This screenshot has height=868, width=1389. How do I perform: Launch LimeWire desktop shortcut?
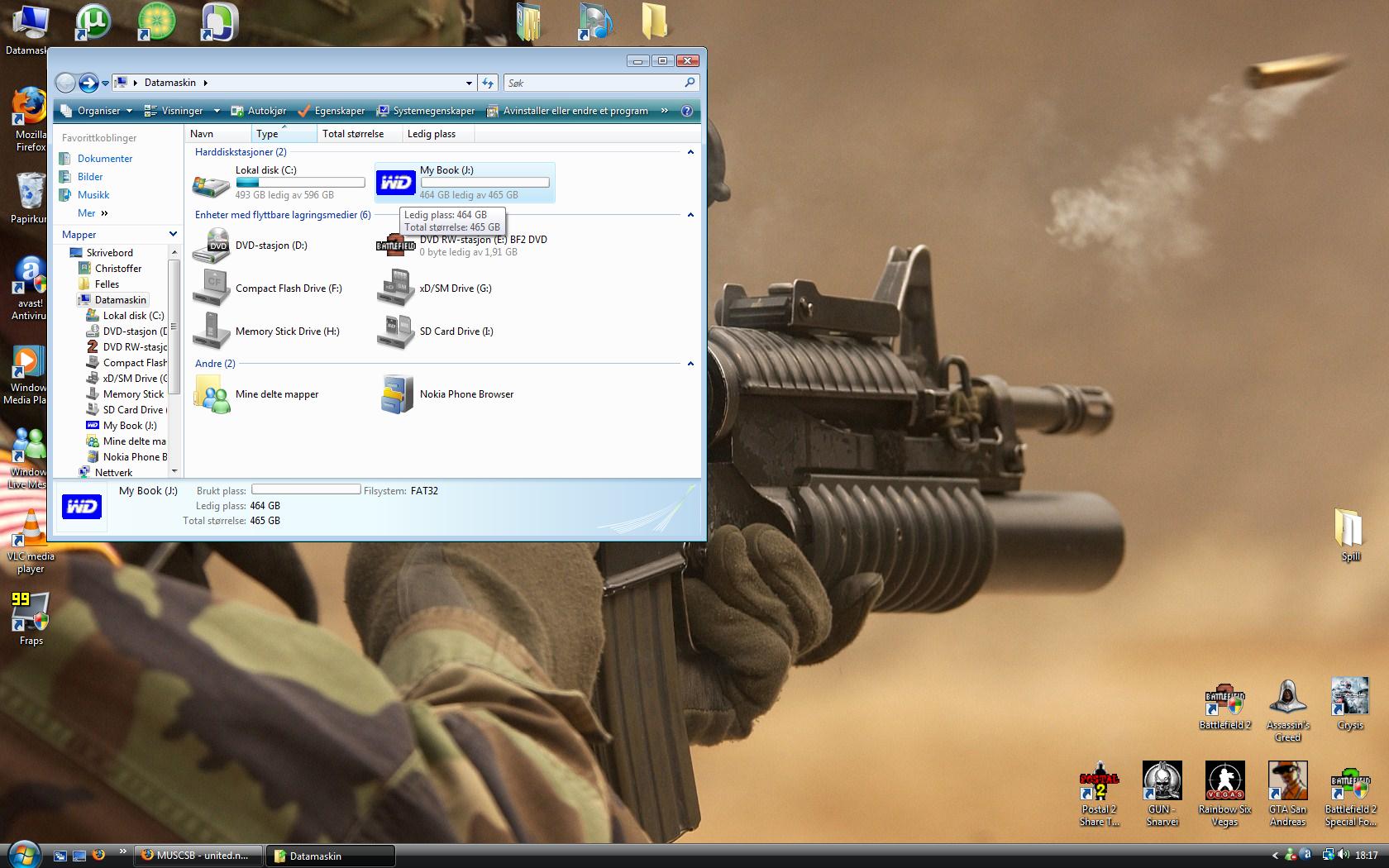click(x=156, y=21)
